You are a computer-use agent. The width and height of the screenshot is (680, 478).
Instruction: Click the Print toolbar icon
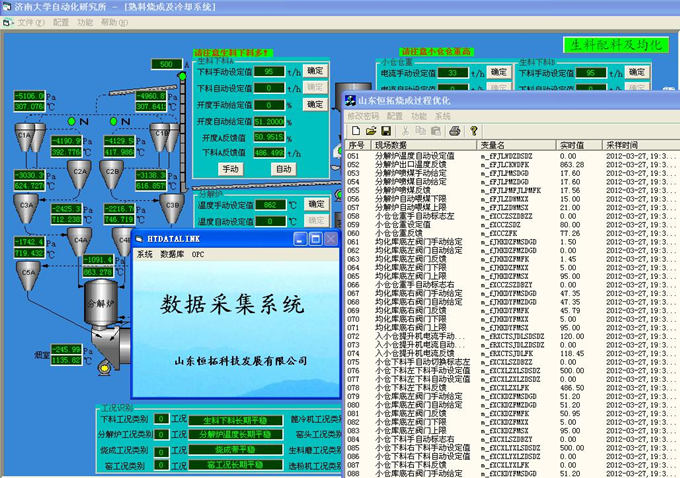coord(454,131)
